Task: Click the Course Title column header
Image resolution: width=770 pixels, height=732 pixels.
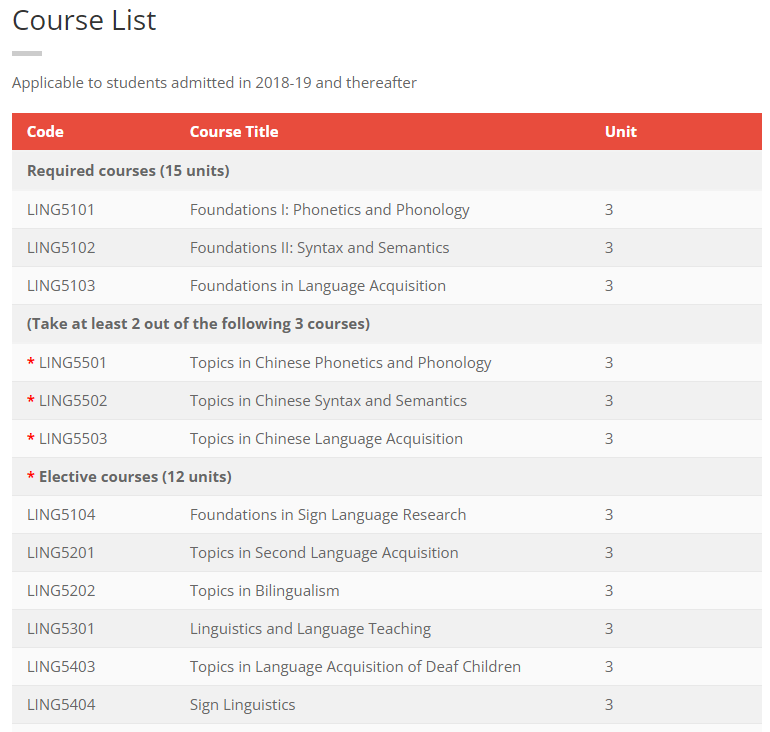Action: [234, 132]
